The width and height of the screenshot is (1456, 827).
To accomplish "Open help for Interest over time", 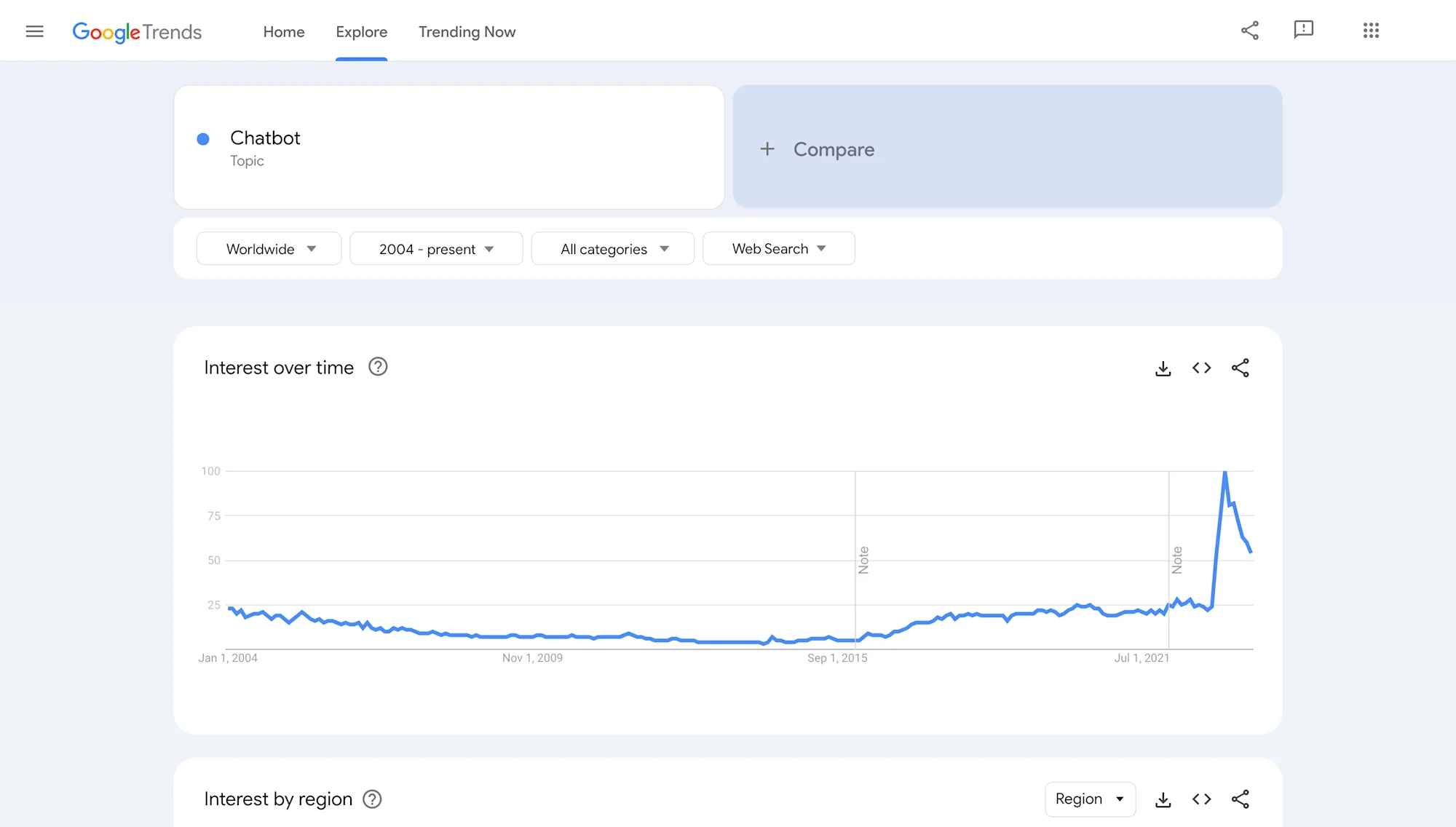I will (x=378, y=367).
